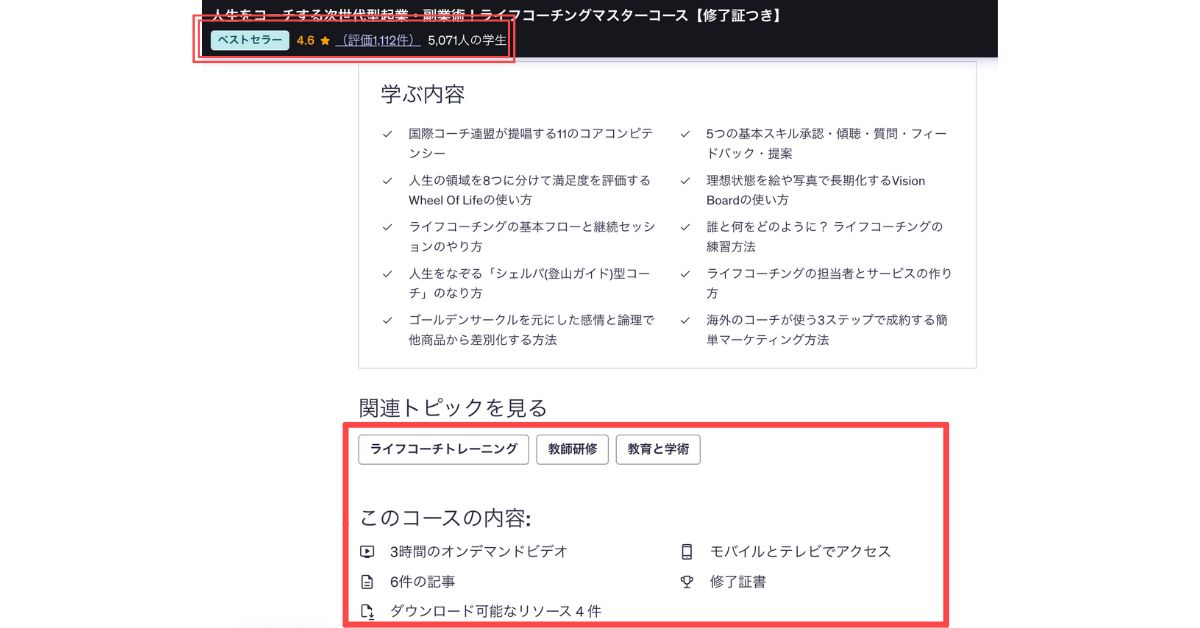The image size is (1200, 628).
Task: Click text 5つの基本スキル承認・傾聴・質問 item
Action: point(826,143)
